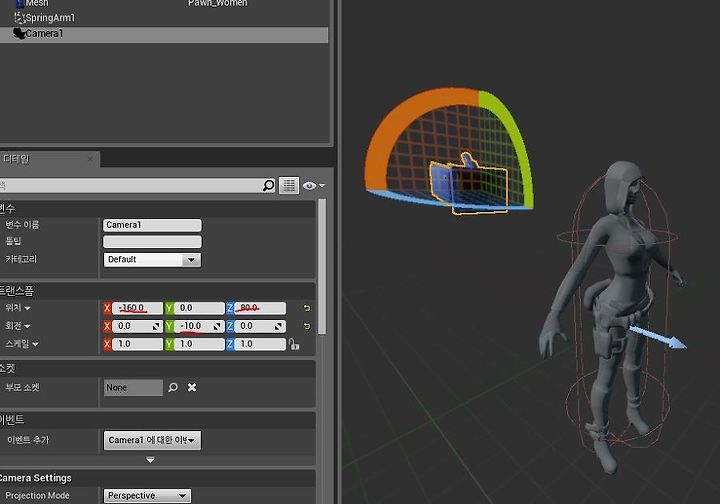Edit location Y value 0.0
Viewport: 720px width, 504px height.
tap(199, 308)
